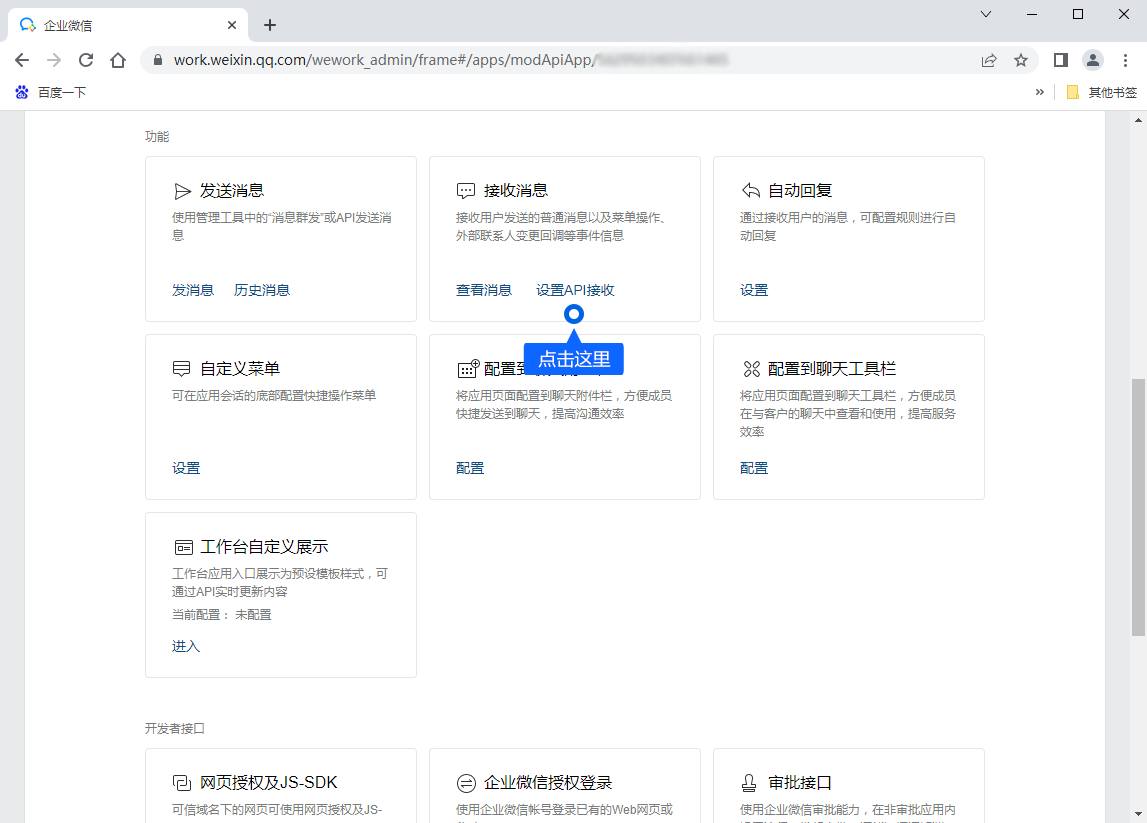Click the 自定义菜单 menu icon
Screen dimensions: 1147x823
click(182, 369)
